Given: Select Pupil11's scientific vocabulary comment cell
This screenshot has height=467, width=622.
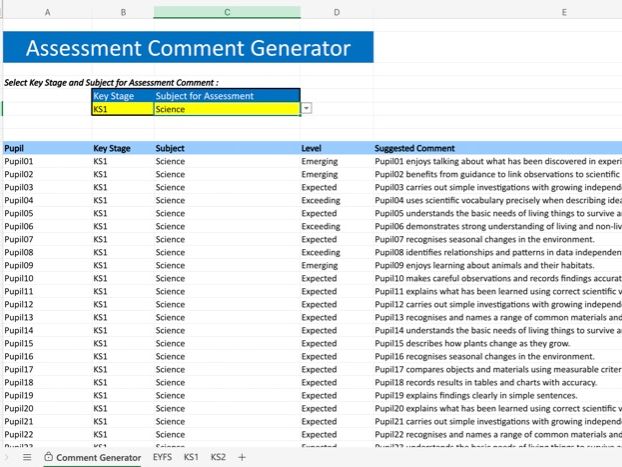Looking at the screenshot, I should pyautogui.click(x=497, y=291).
